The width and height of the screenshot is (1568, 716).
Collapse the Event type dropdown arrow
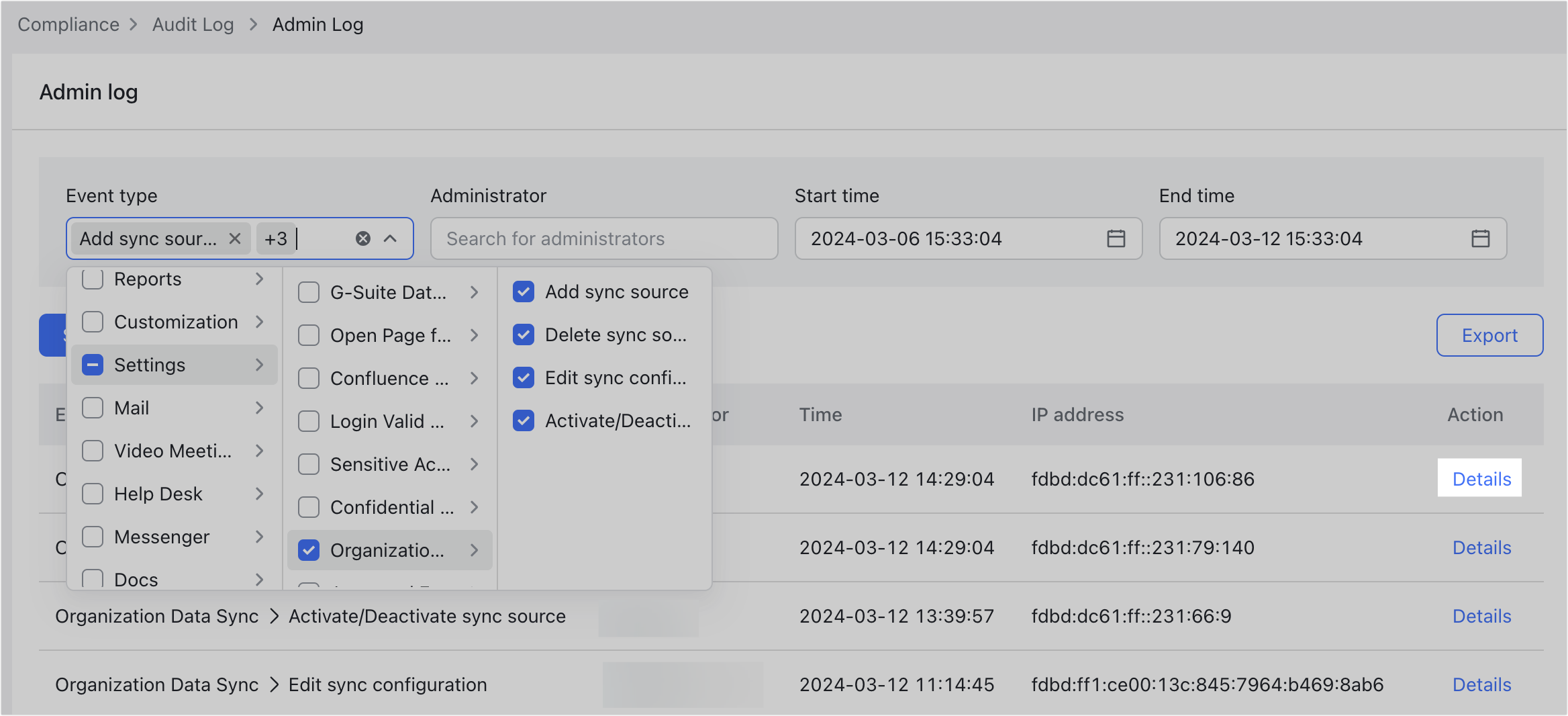[390, 238]
